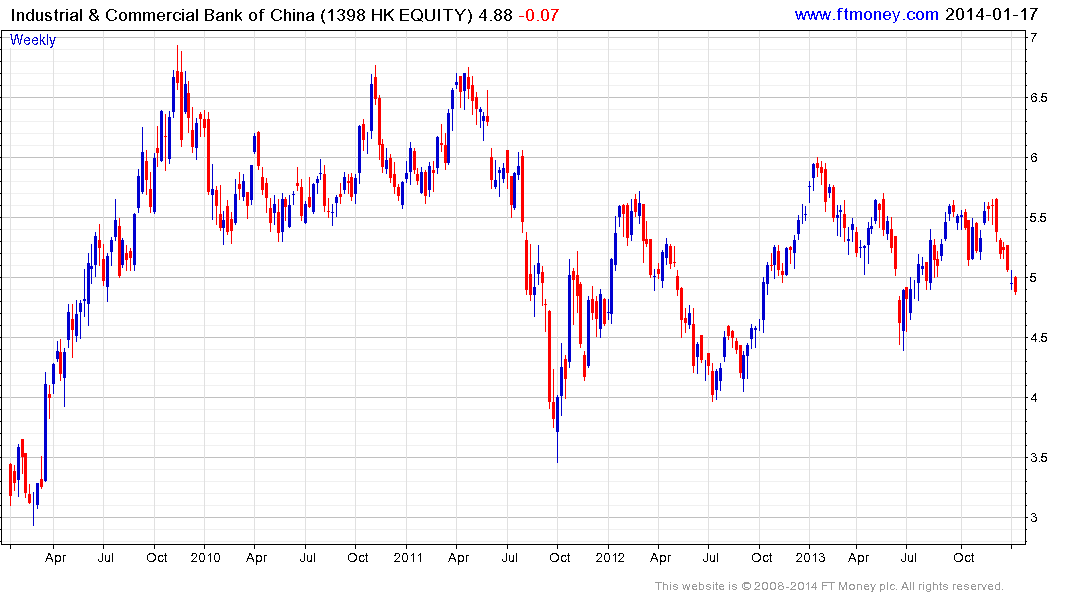The width and height of the screenshot is (1075, 600).
Task: Click the 2011 year label on the time axis
Action: click(x=408, y=557)
